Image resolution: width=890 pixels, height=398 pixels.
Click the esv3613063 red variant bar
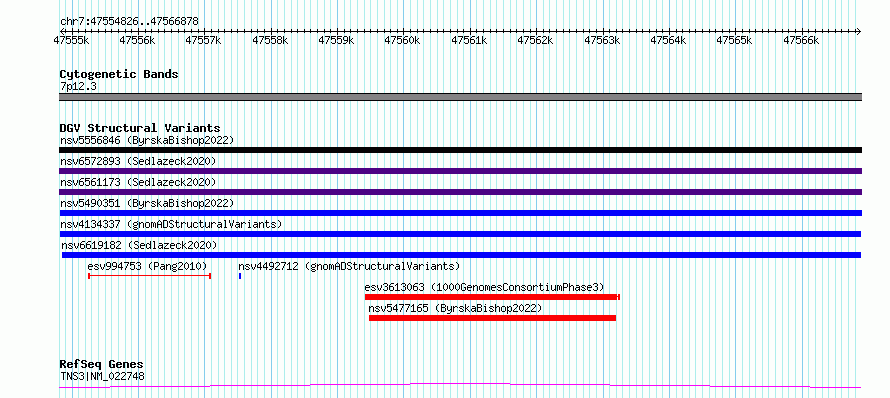492,297
